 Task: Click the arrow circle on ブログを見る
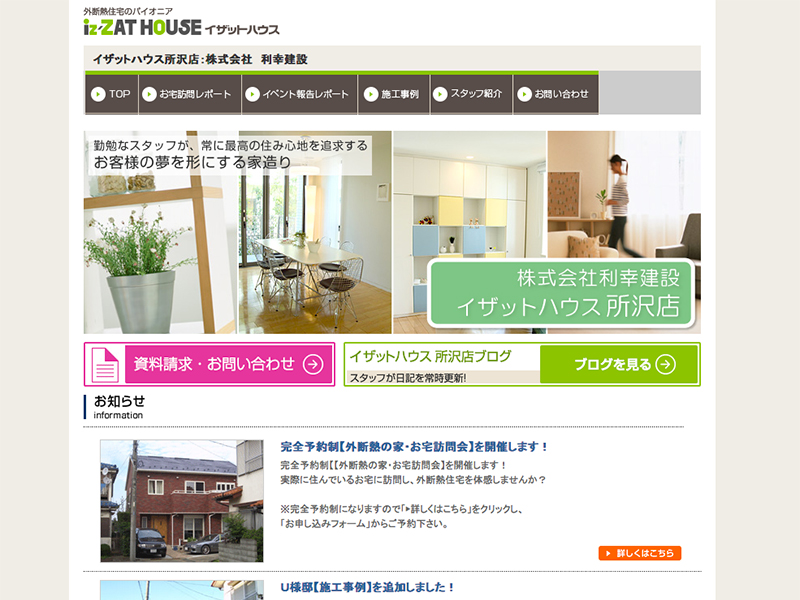point(665,364)
